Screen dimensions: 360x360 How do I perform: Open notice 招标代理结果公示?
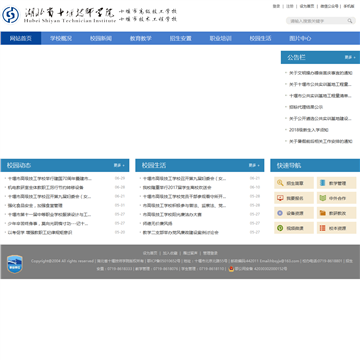[306, 107]
